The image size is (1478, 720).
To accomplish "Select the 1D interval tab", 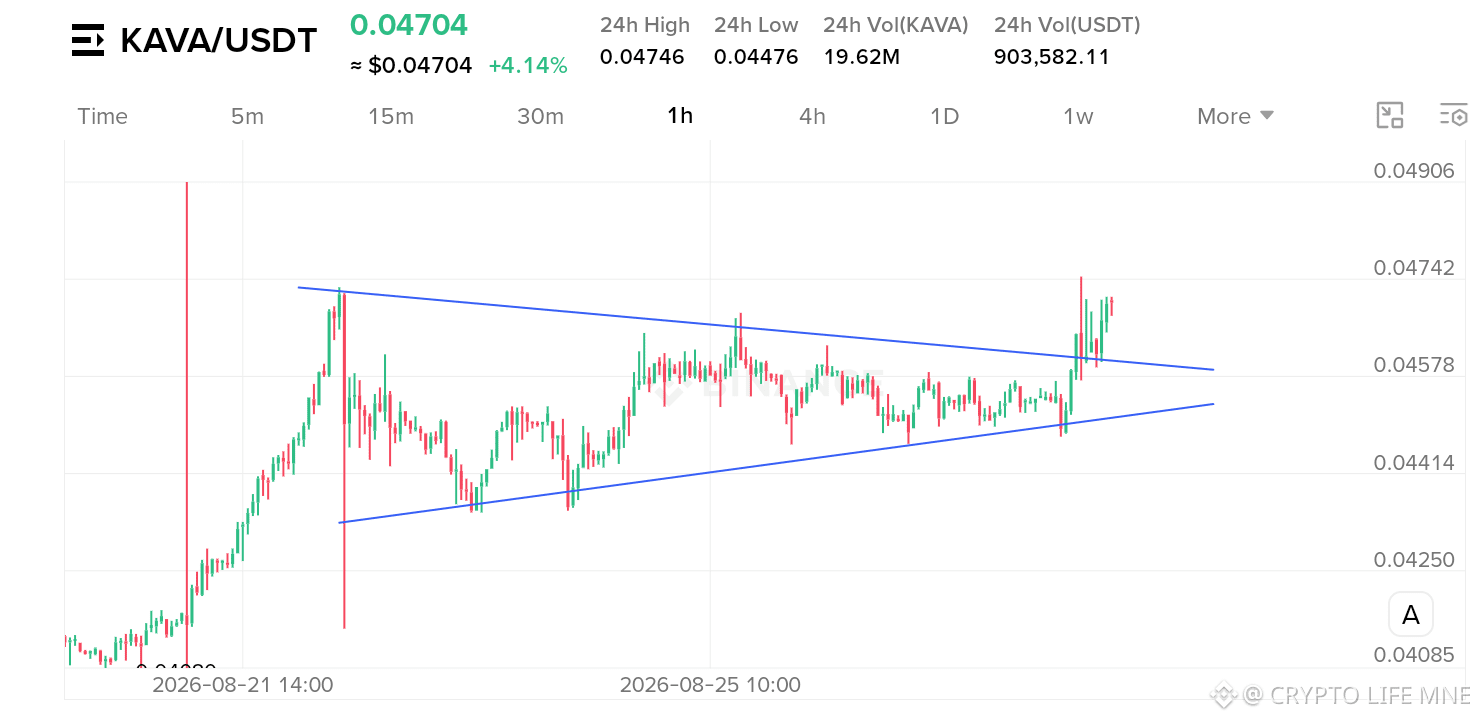I will pos(945,117).
